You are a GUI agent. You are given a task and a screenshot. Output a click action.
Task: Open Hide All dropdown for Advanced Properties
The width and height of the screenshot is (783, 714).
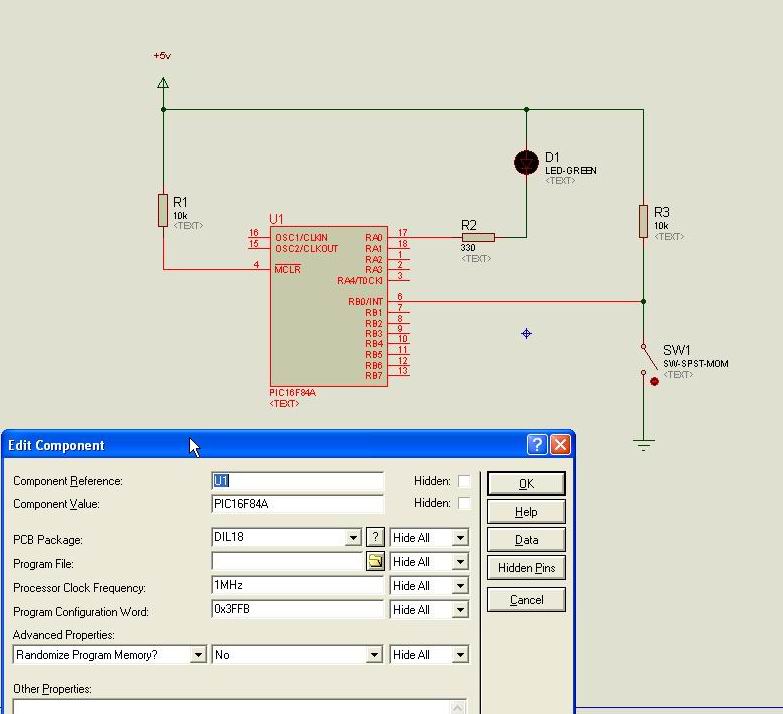click(x=460, y=655)
